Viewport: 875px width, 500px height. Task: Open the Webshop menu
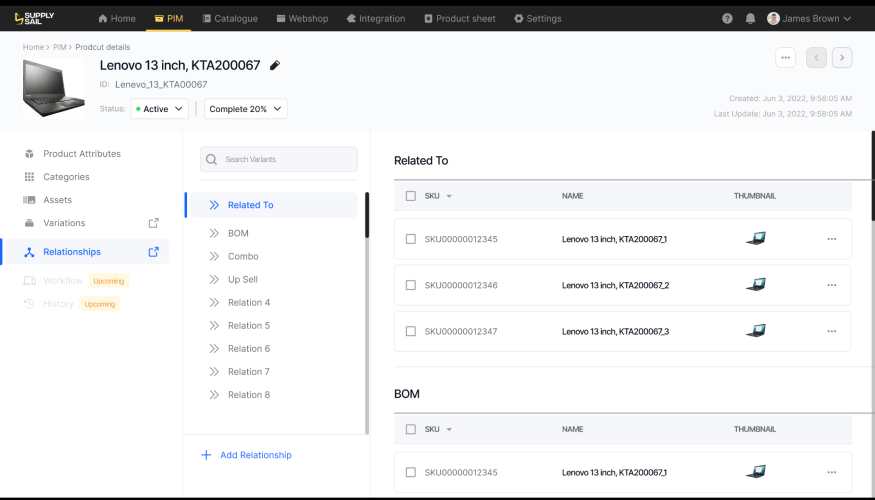click(x=302, y=18)
